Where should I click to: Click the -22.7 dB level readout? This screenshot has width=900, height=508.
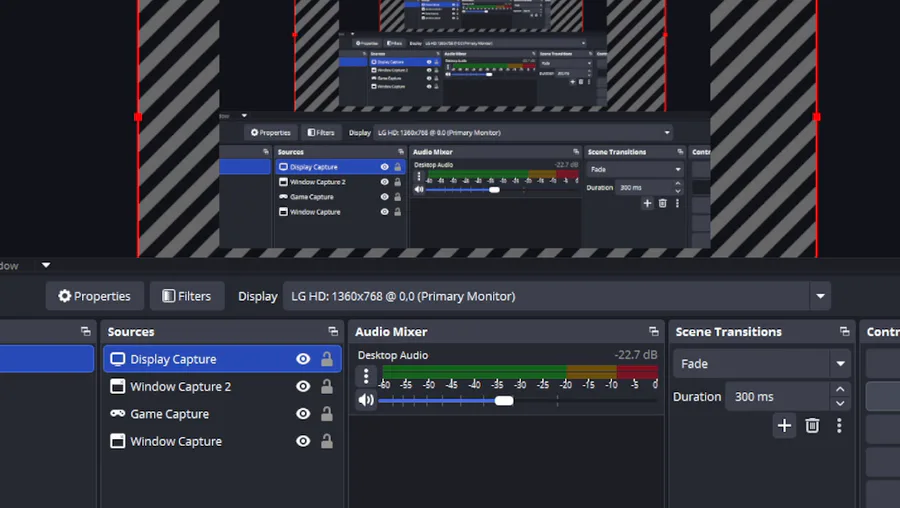636,355
